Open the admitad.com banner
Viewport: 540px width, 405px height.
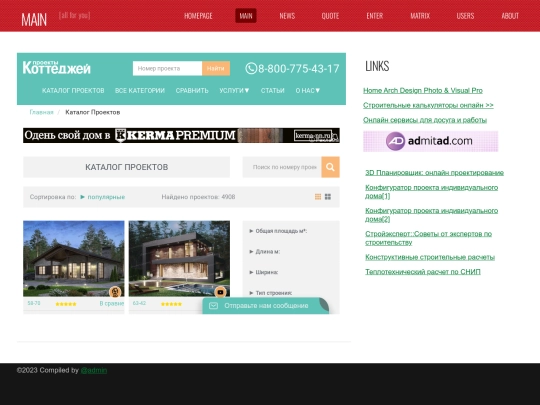pyautogui.click(x=430, y=141)
